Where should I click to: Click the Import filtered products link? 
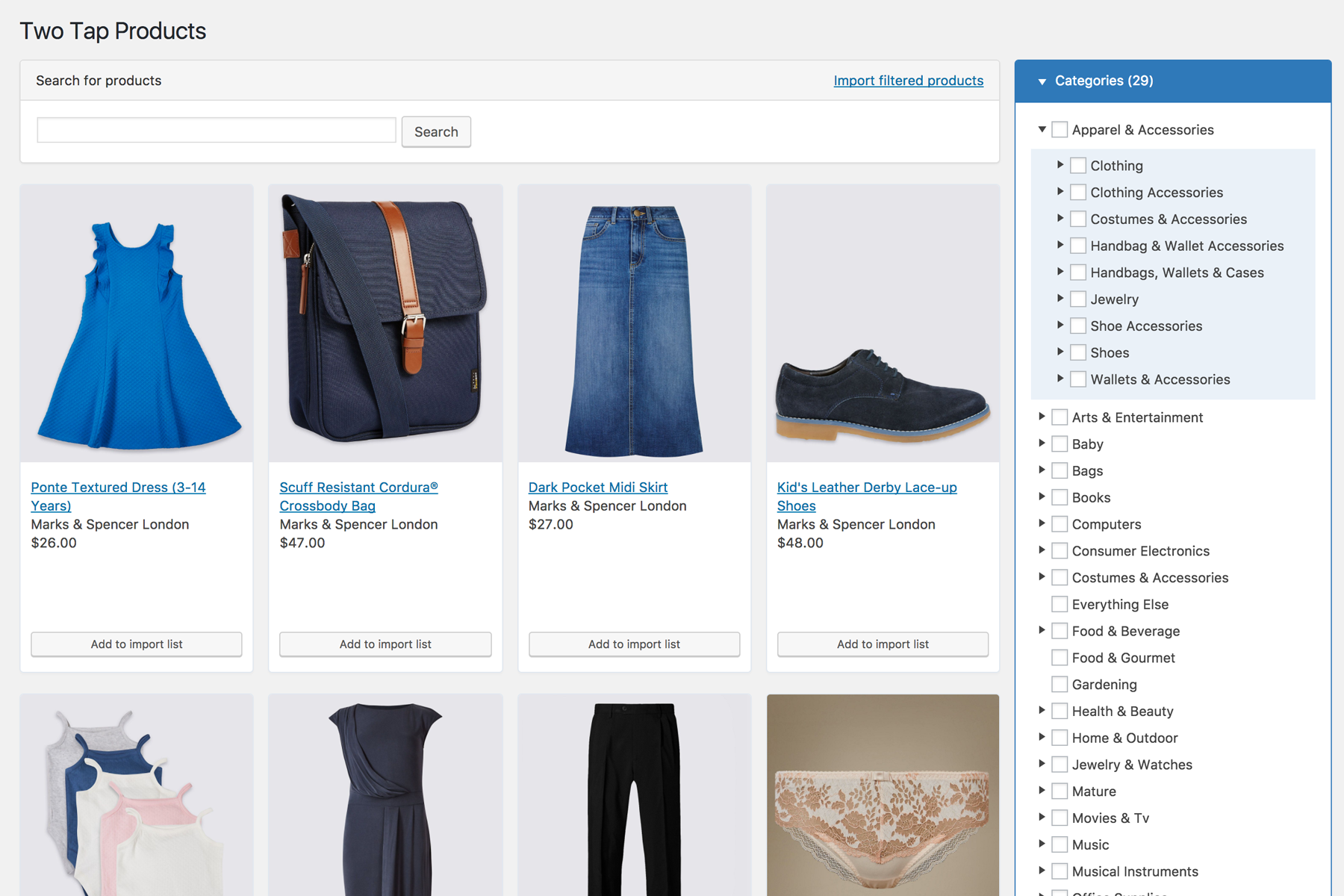point(909,81)
